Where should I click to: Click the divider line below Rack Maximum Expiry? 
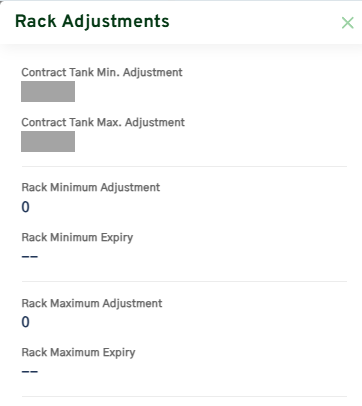point(184,397)
